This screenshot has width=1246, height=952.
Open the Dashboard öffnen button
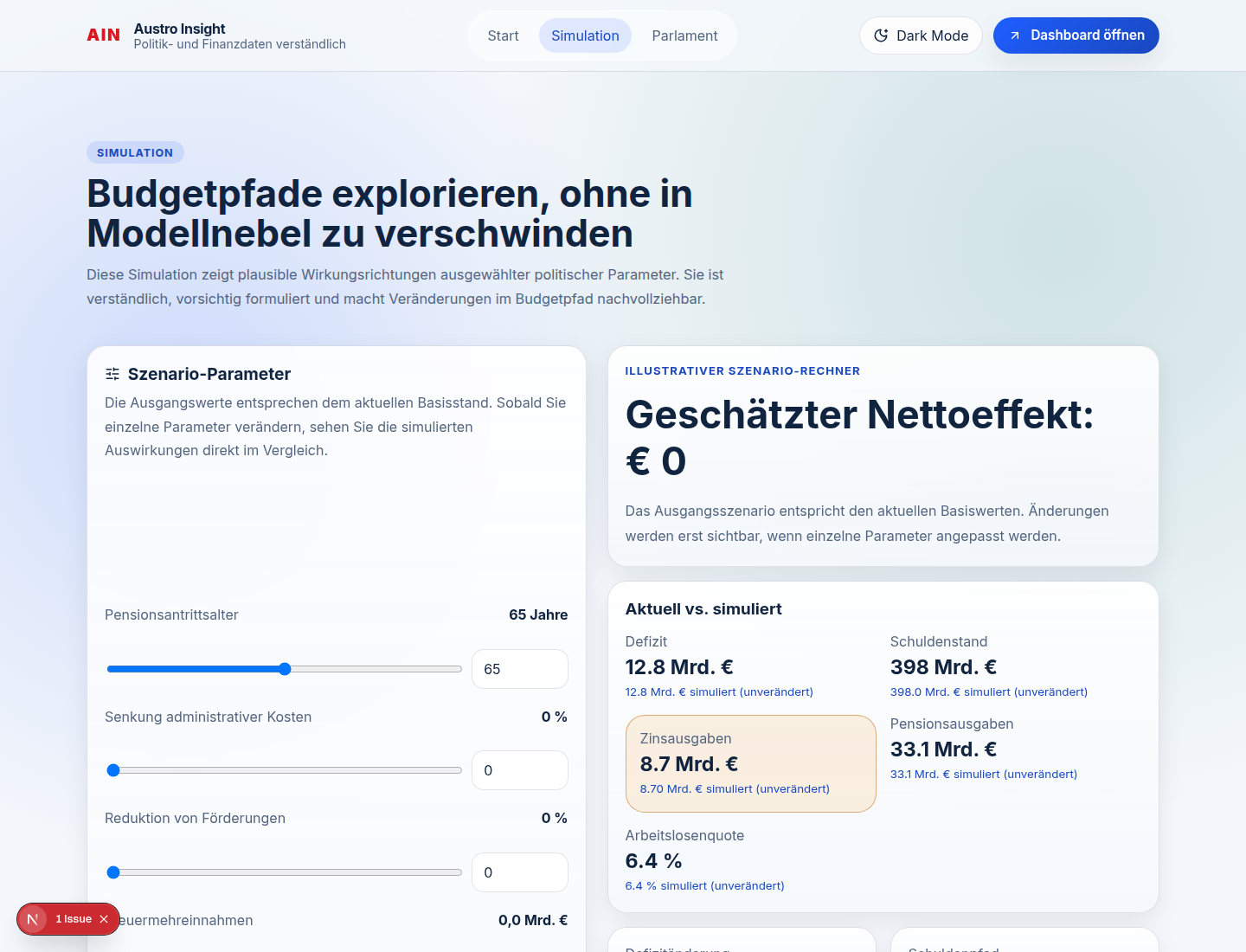click(x=1076, y=35)
